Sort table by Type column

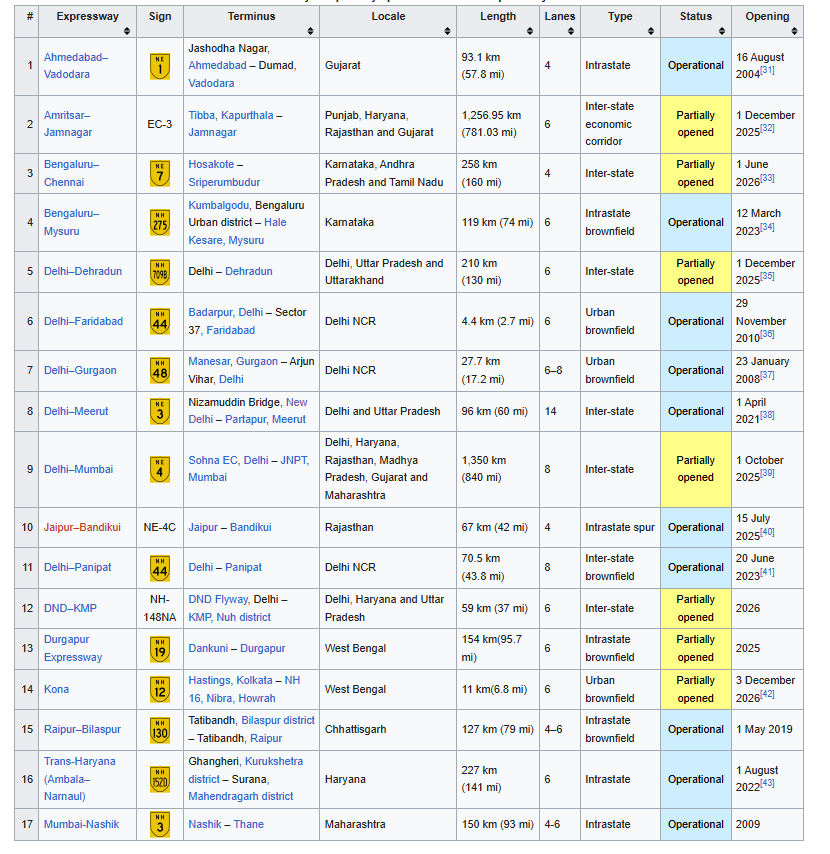click(x=651, y=31)
